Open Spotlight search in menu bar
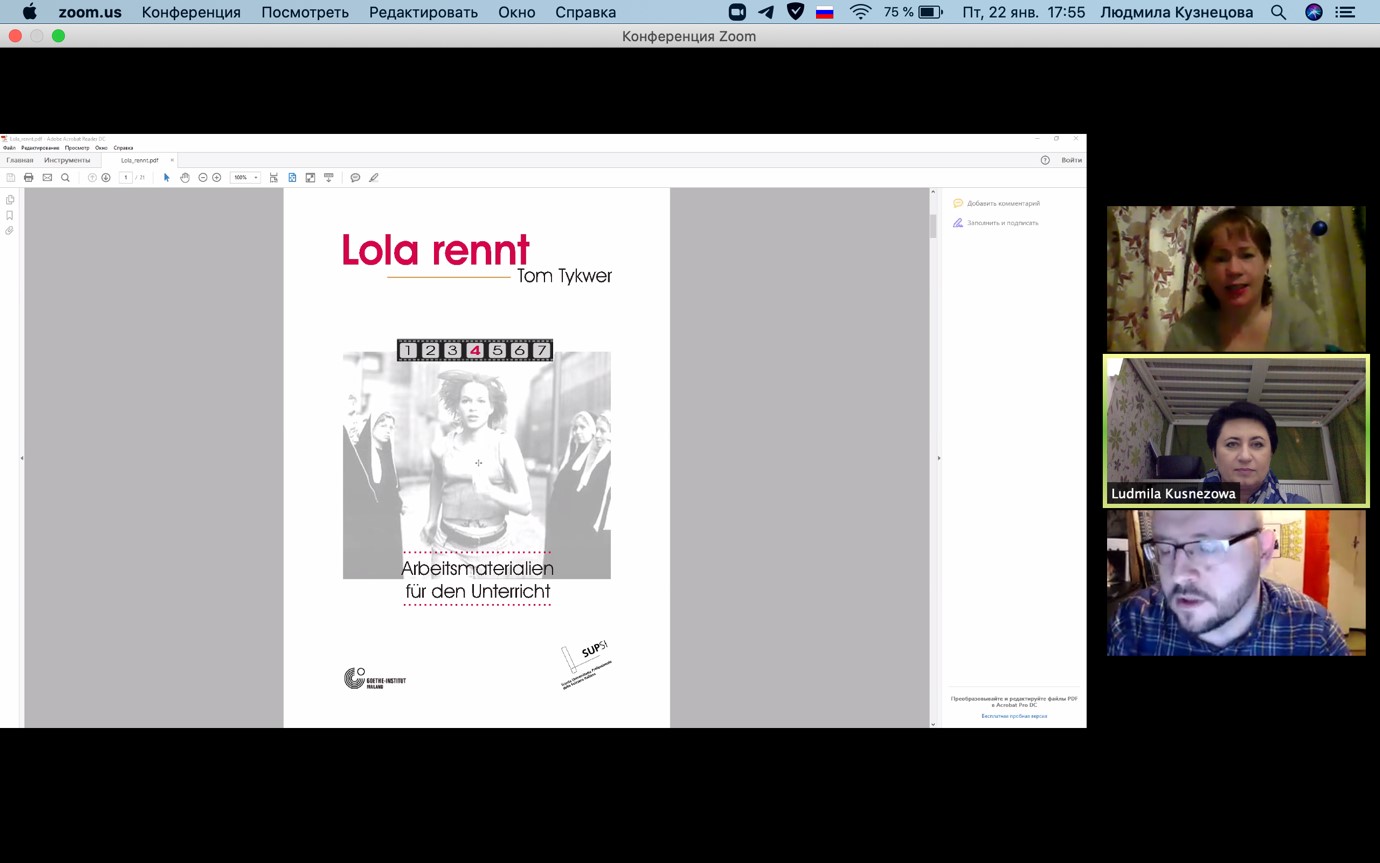The height and width of the screenshot is (863, 1380). pyautogui.click(x=1278, y=12)
